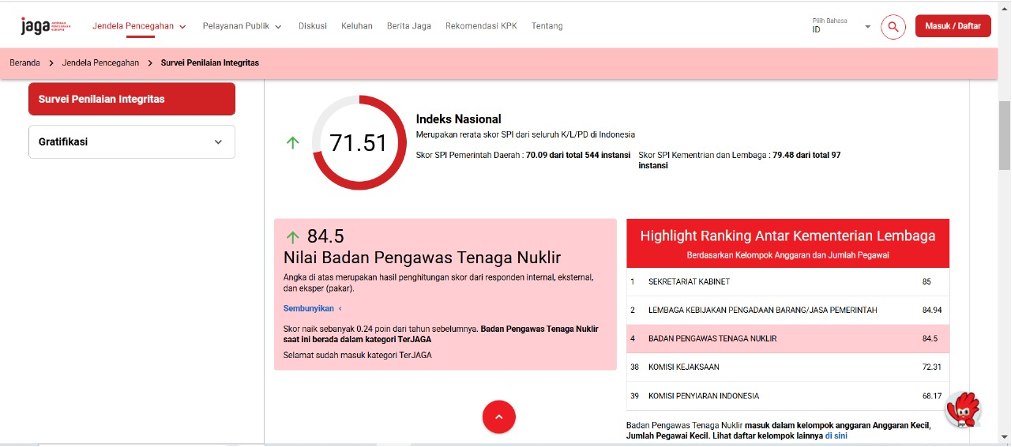Image resolution: width=1012 pixels, height=447 pixels.
Task: Open the Pilih Bahasa language dropdown
Action: tap(842, 26)
